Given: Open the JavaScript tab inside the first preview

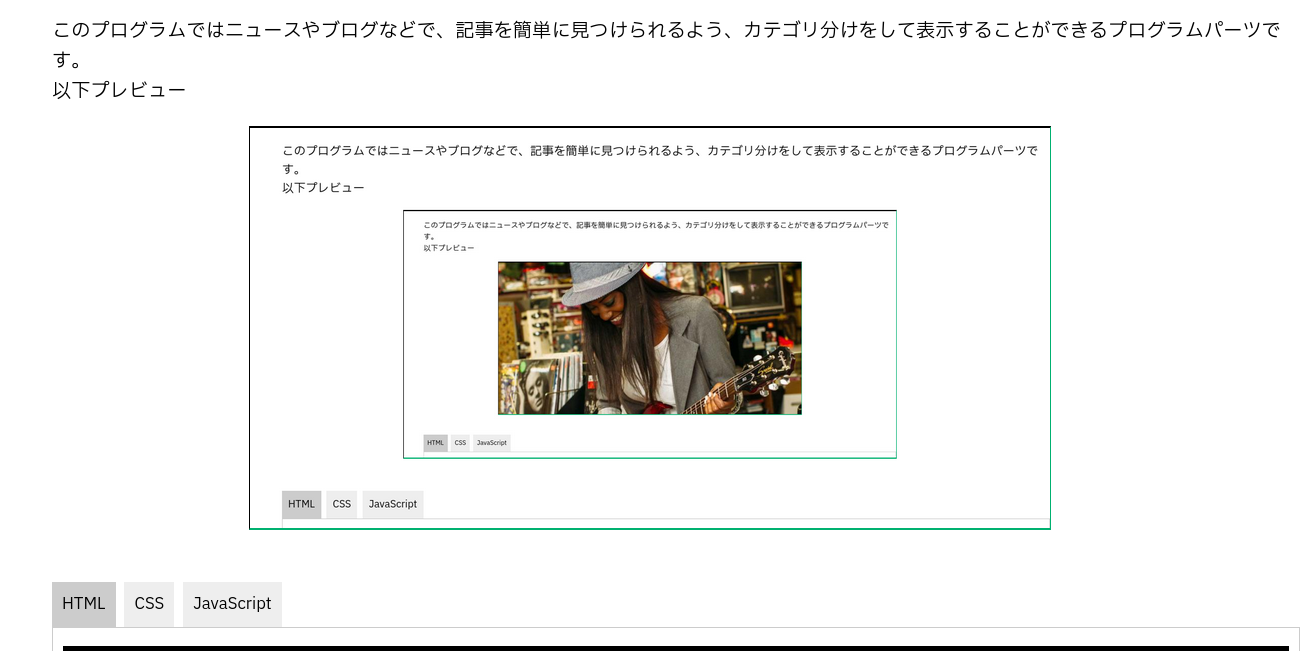Looking at the screenshot, I should click(392, 504).
